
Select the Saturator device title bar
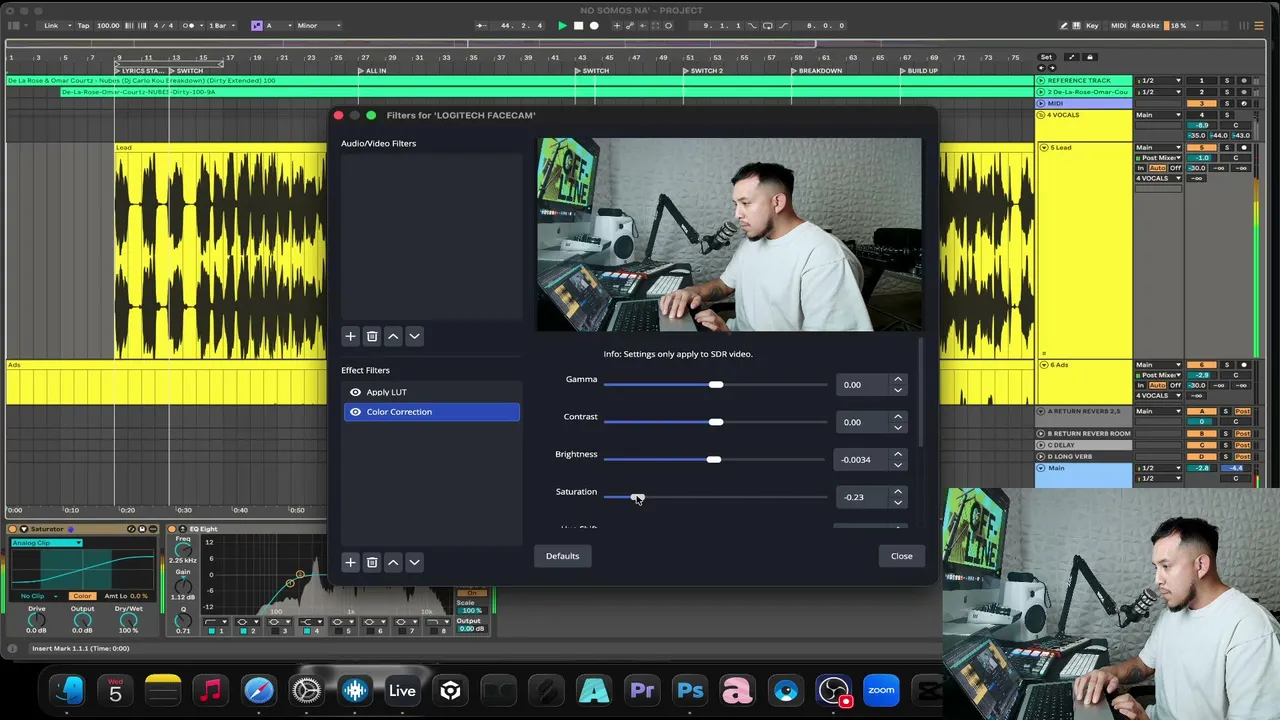point(83,529)
